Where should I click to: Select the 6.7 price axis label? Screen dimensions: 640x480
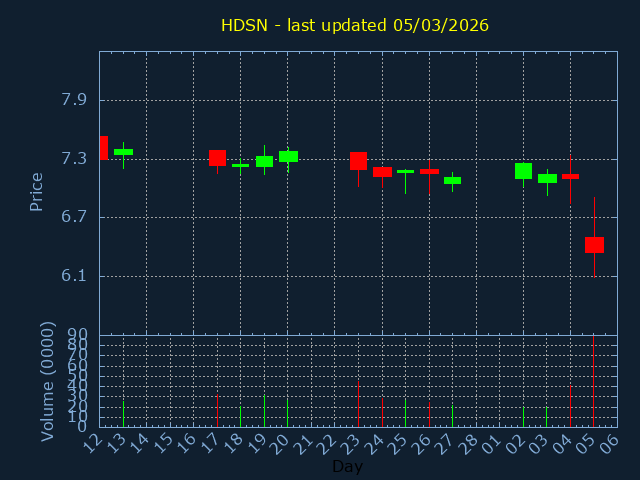(74, 217)
